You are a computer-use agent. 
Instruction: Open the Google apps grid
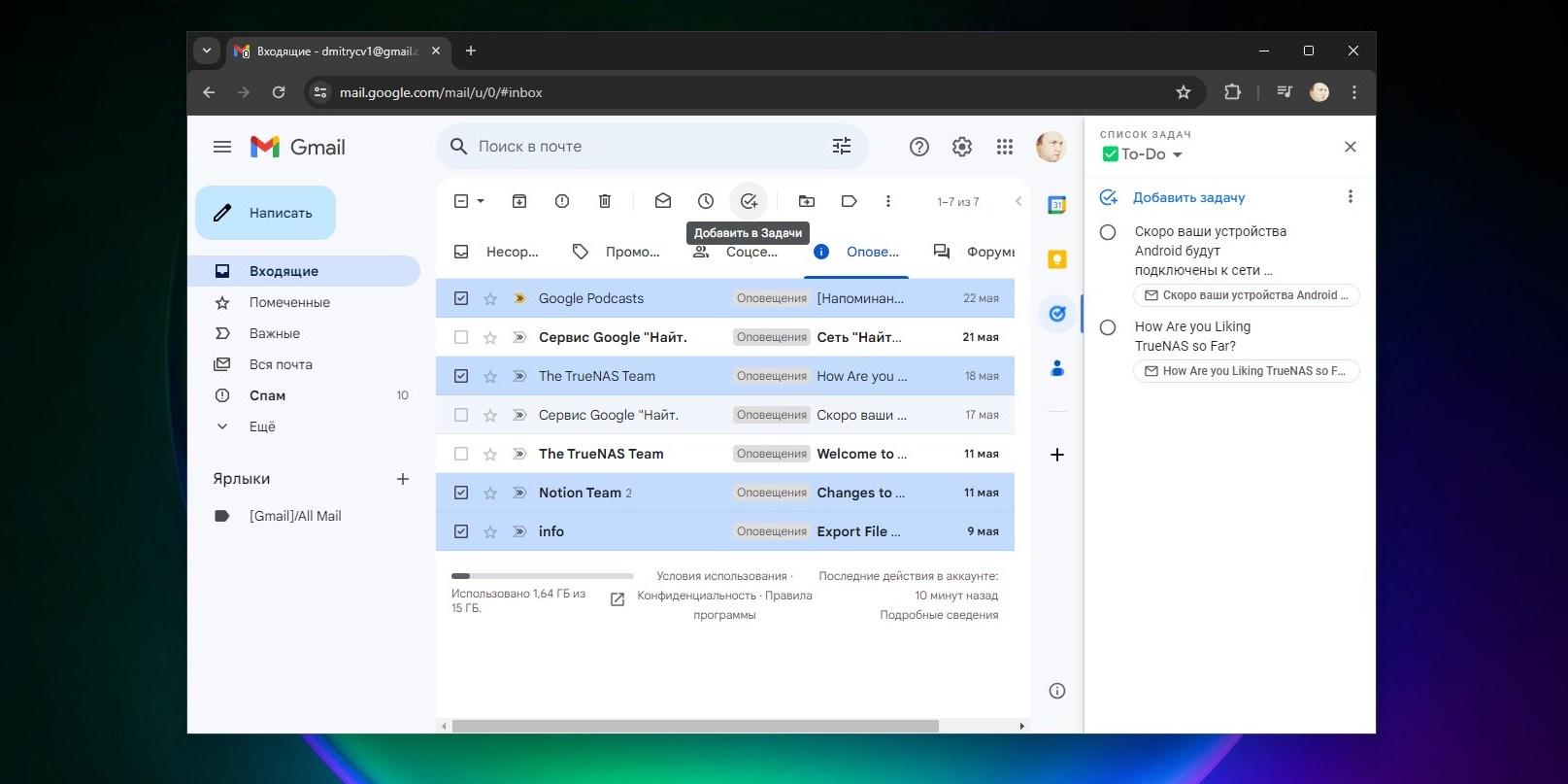[x=1005, y=147]
